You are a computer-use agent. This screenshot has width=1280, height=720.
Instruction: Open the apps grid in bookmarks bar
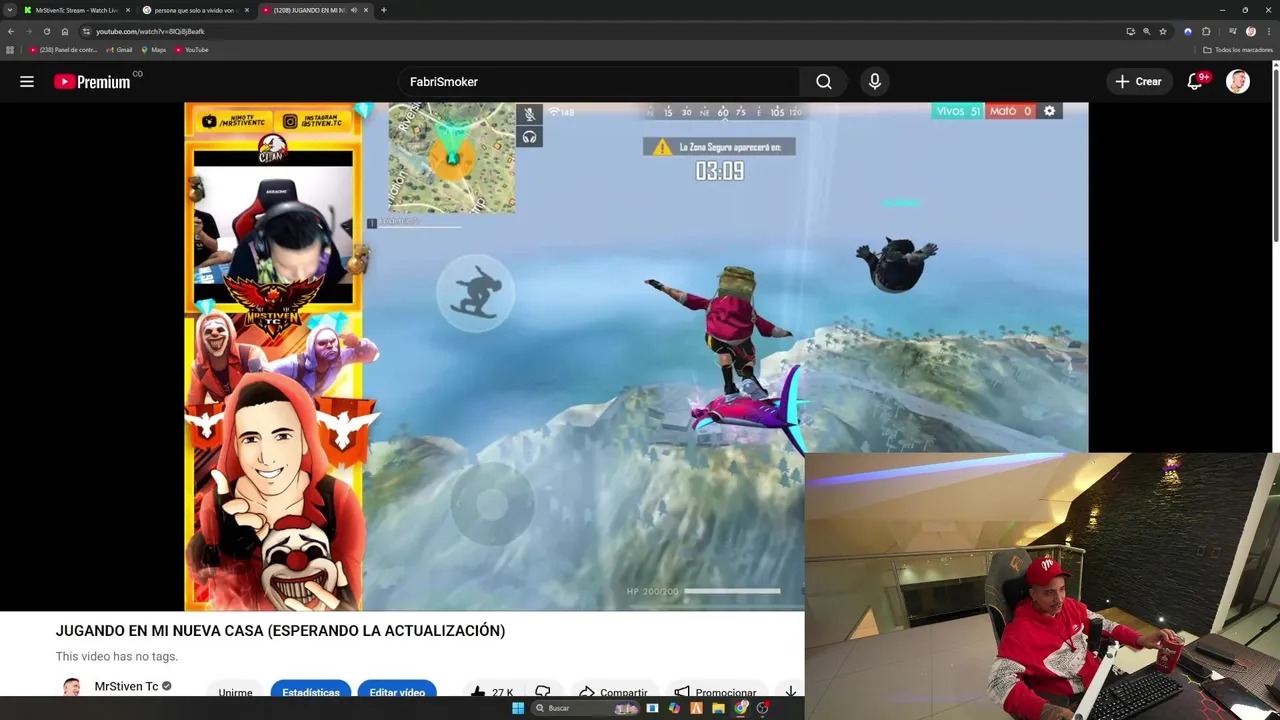[10, 50]
